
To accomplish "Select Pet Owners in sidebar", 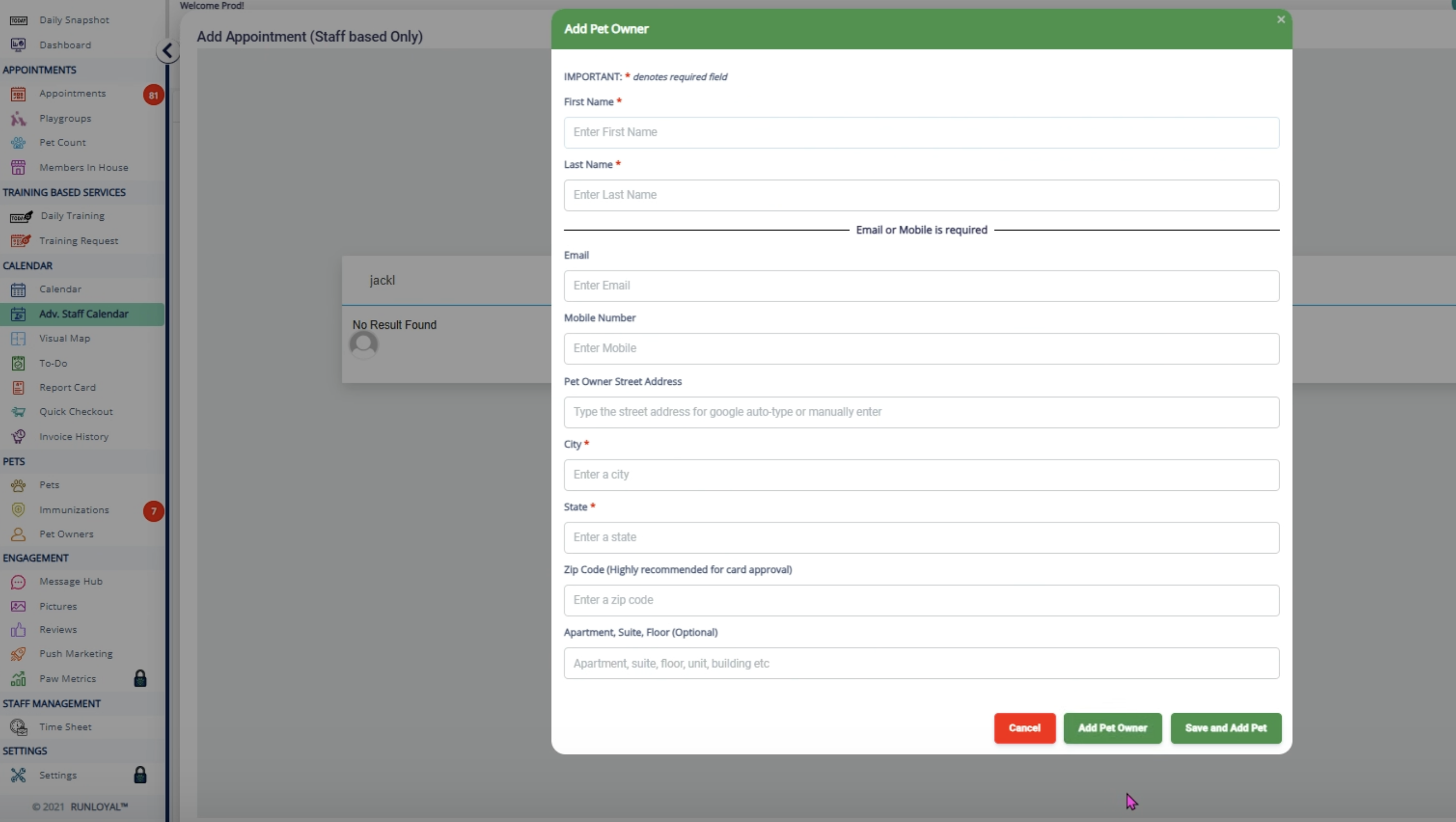I will pyautogui.click(x=66, y=534).
